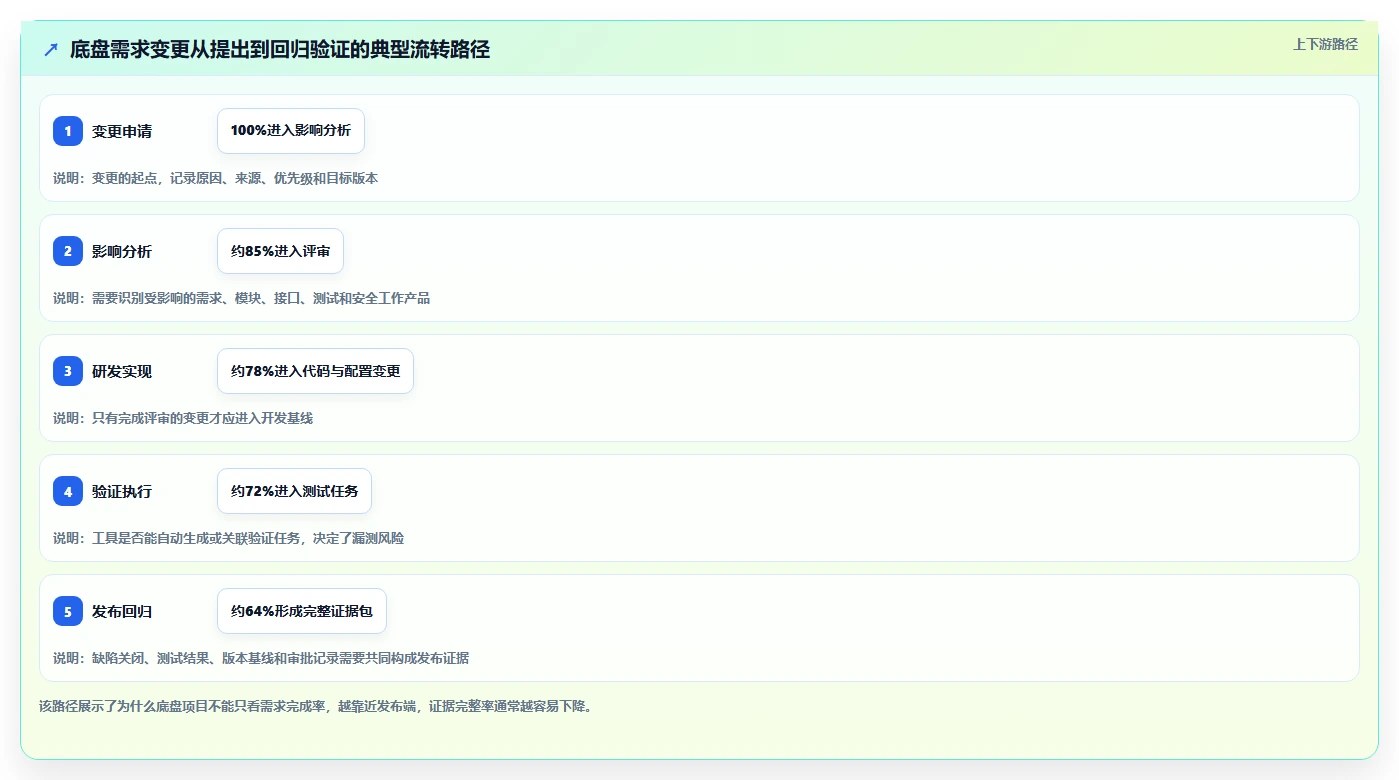This screenshot has height=780, width=1399.
Task: Click the 发布回归 step label
Action: (122, 611)
